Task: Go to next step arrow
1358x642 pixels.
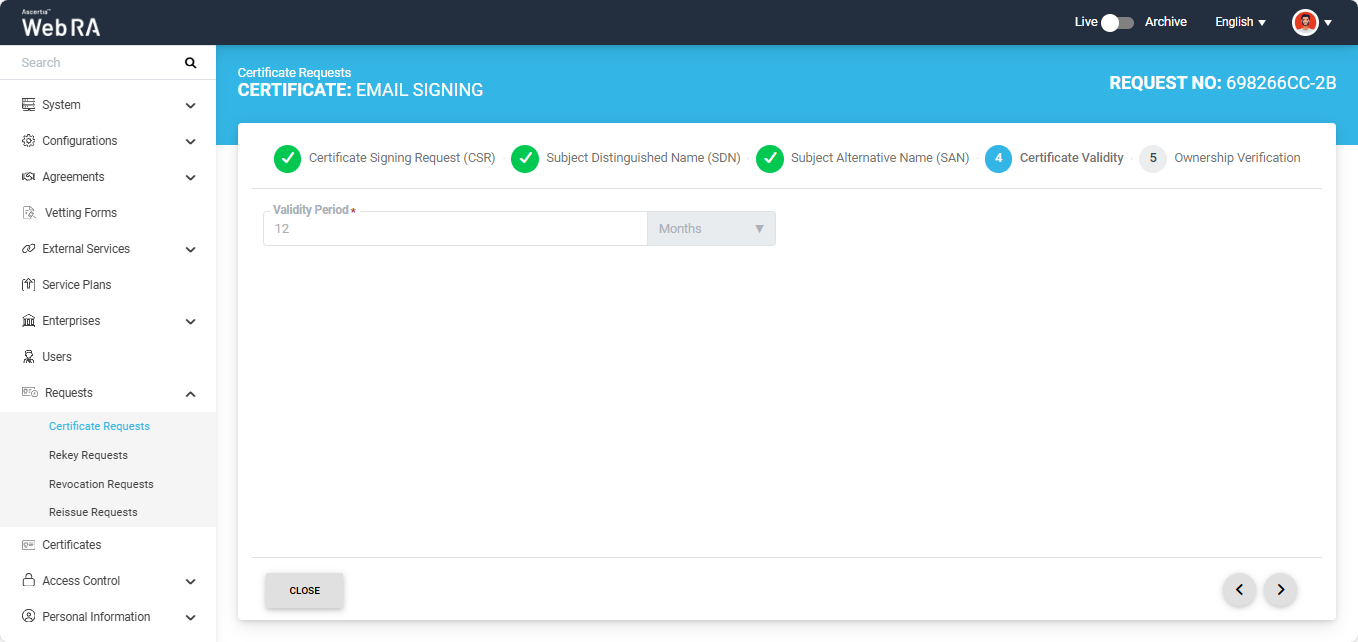Action: click(x=1280, y=590)
